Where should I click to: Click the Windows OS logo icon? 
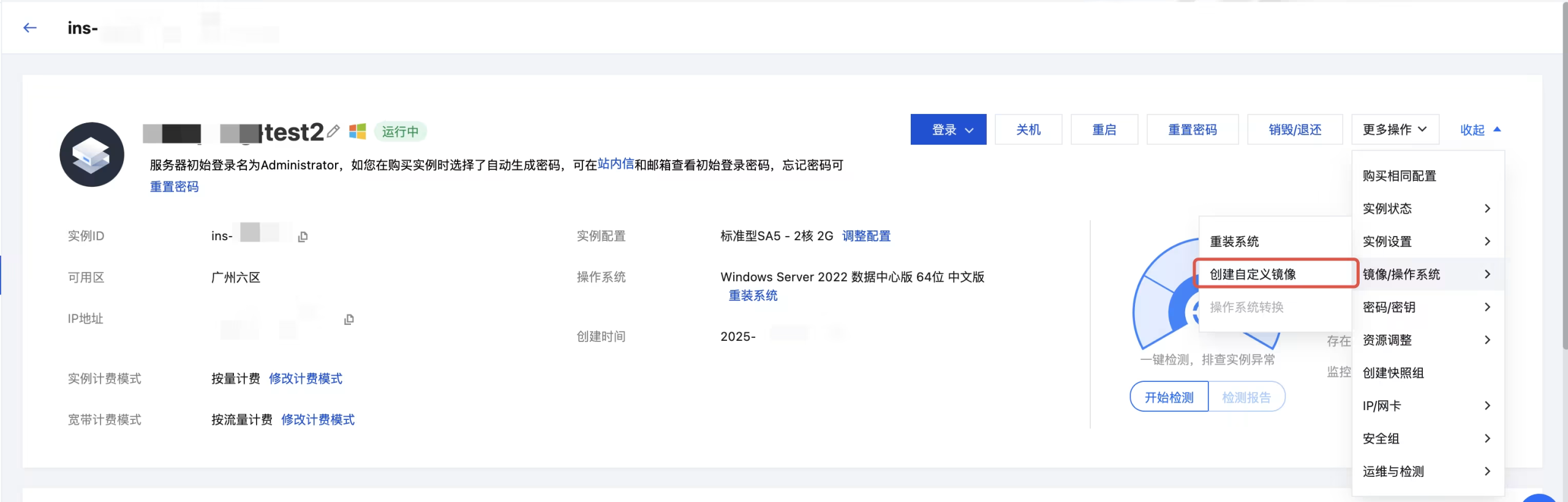357,131
